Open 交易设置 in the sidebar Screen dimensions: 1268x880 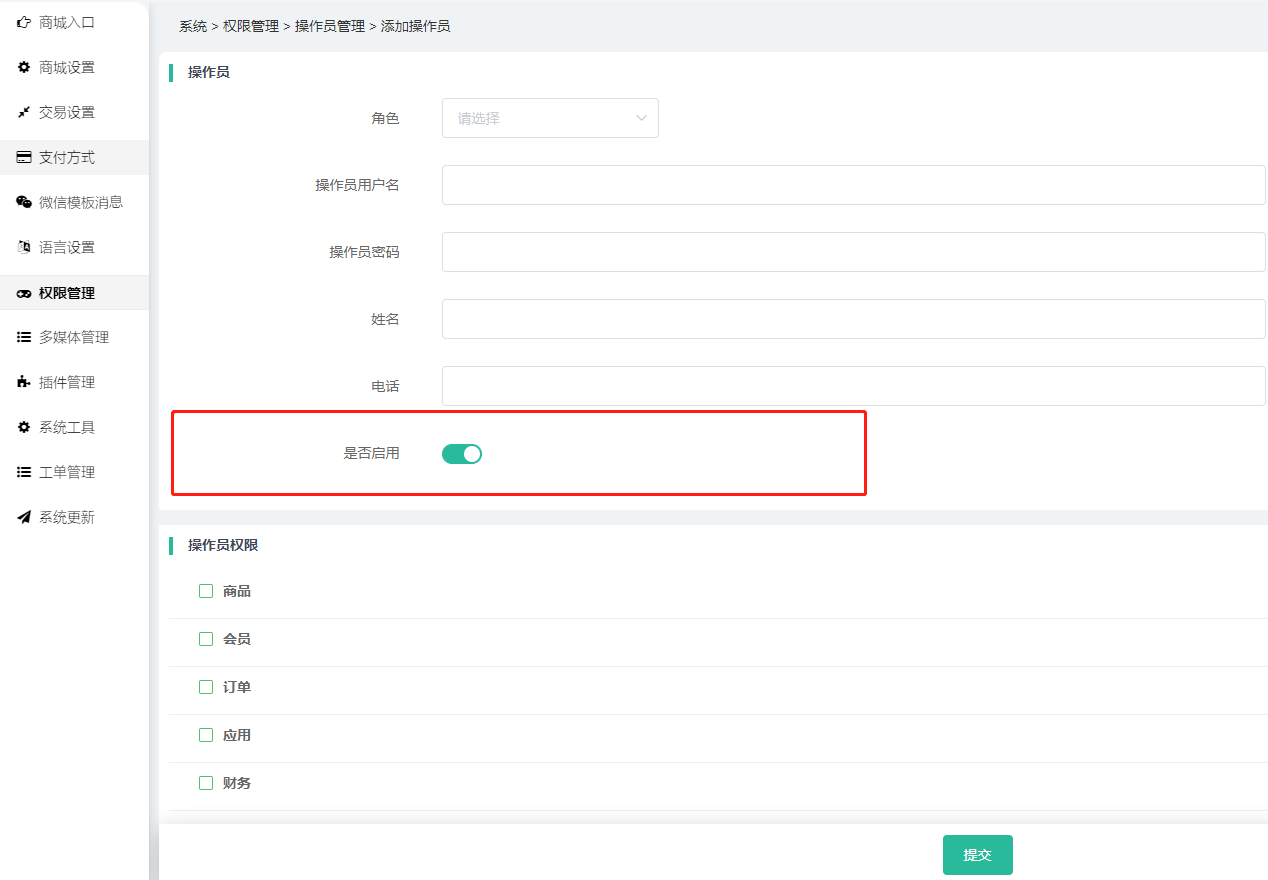pyautogui.click(x=67, y=112)
